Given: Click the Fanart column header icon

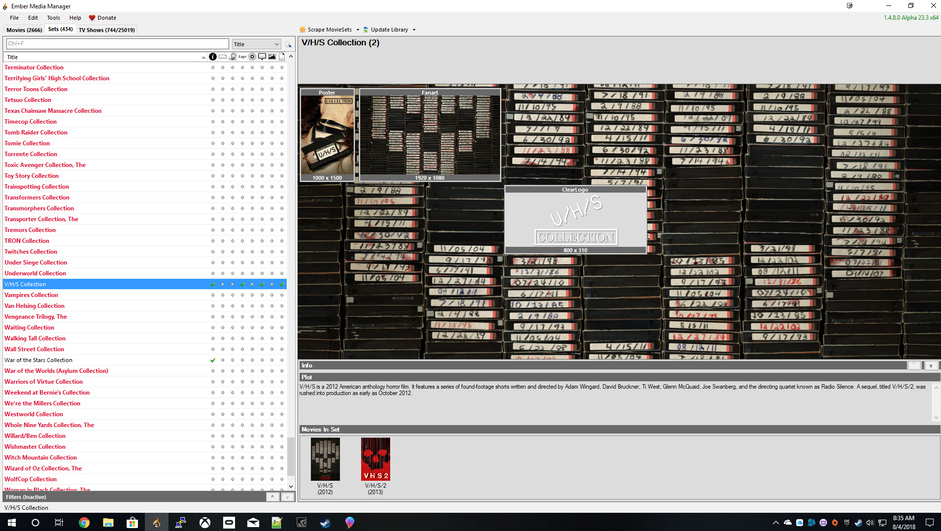Looking at the screenshot, I should tap(262, 57).
